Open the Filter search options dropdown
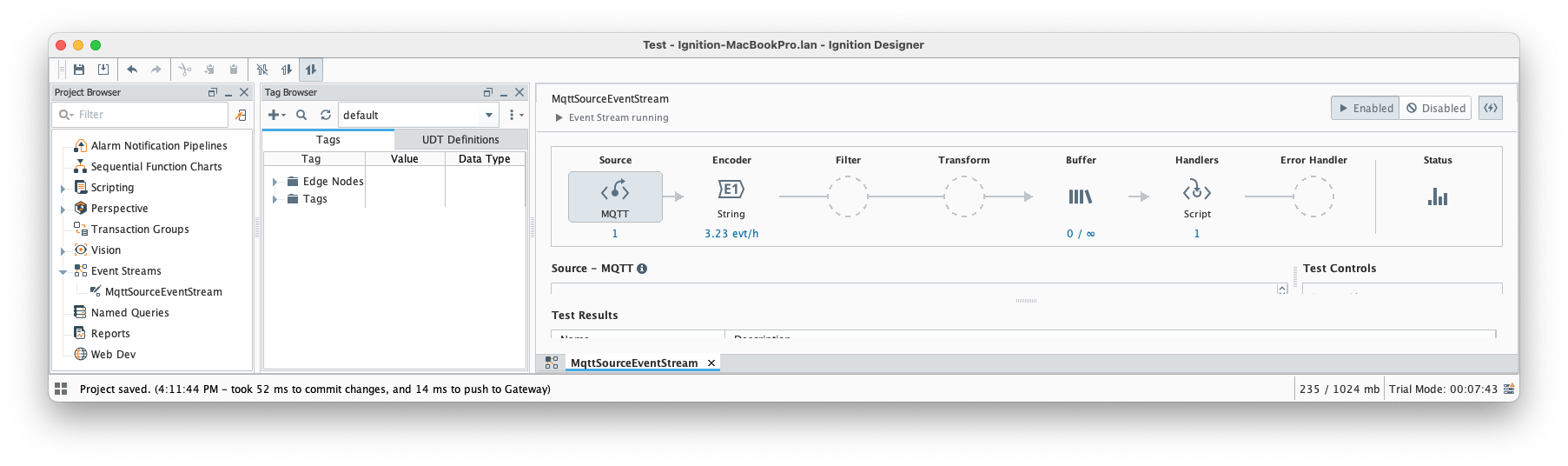 click(66, 115)
